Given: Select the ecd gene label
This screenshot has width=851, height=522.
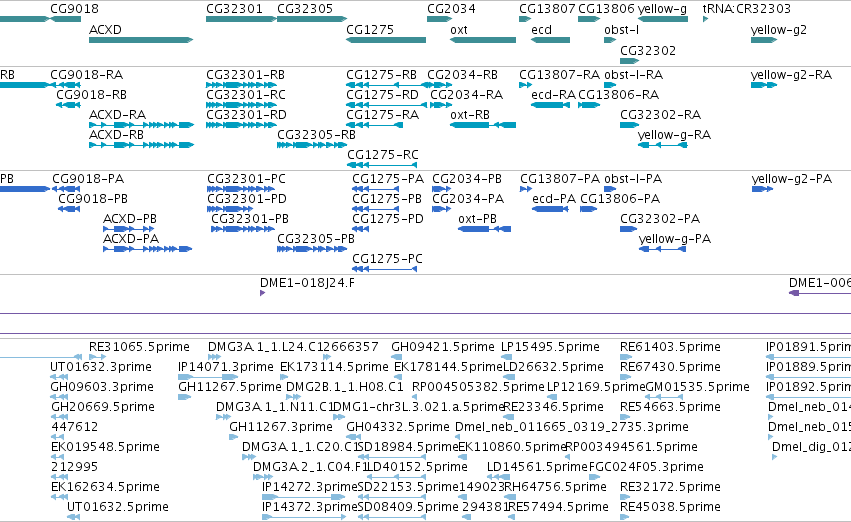Looking at the screenshot, I should tap(541, 30).
